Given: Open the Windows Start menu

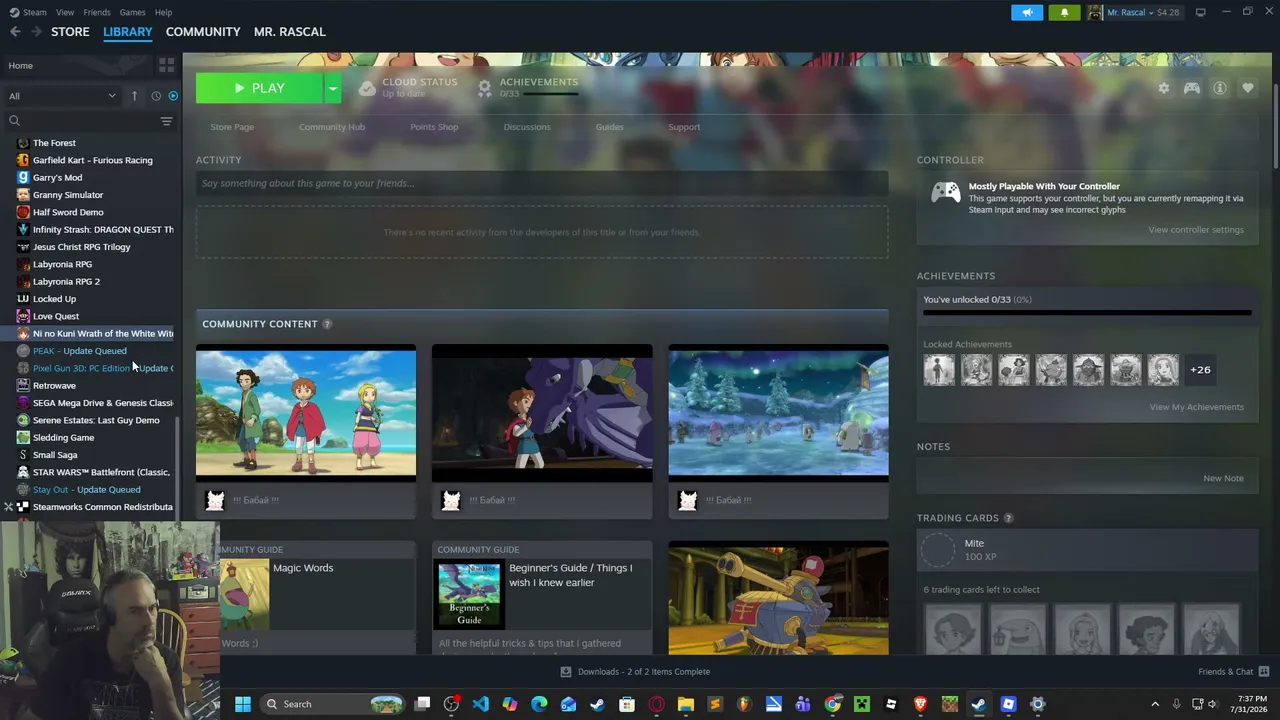Looking at the screenshot, I should 242,704.
